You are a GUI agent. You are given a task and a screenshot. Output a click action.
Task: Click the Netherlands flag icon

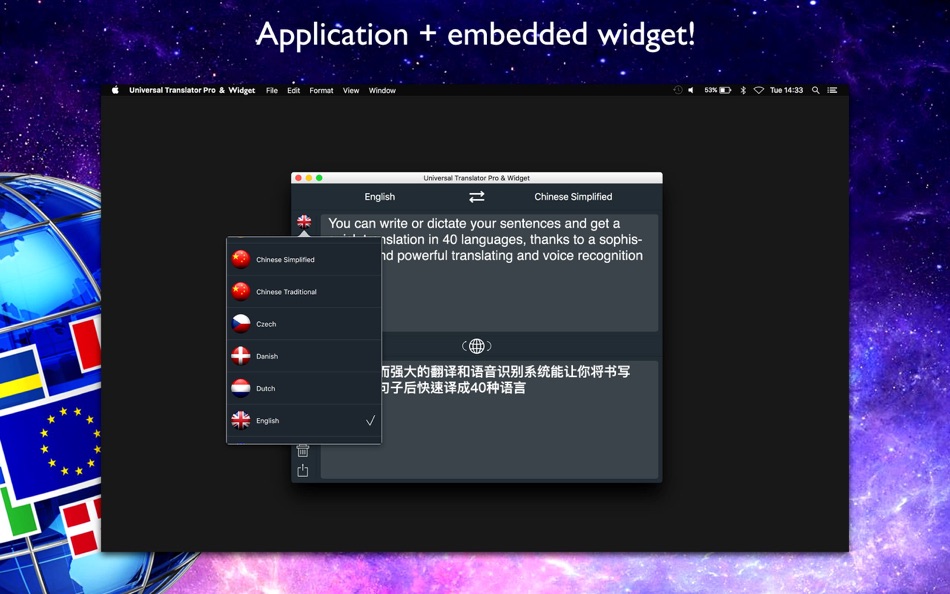tap(241, 388)
